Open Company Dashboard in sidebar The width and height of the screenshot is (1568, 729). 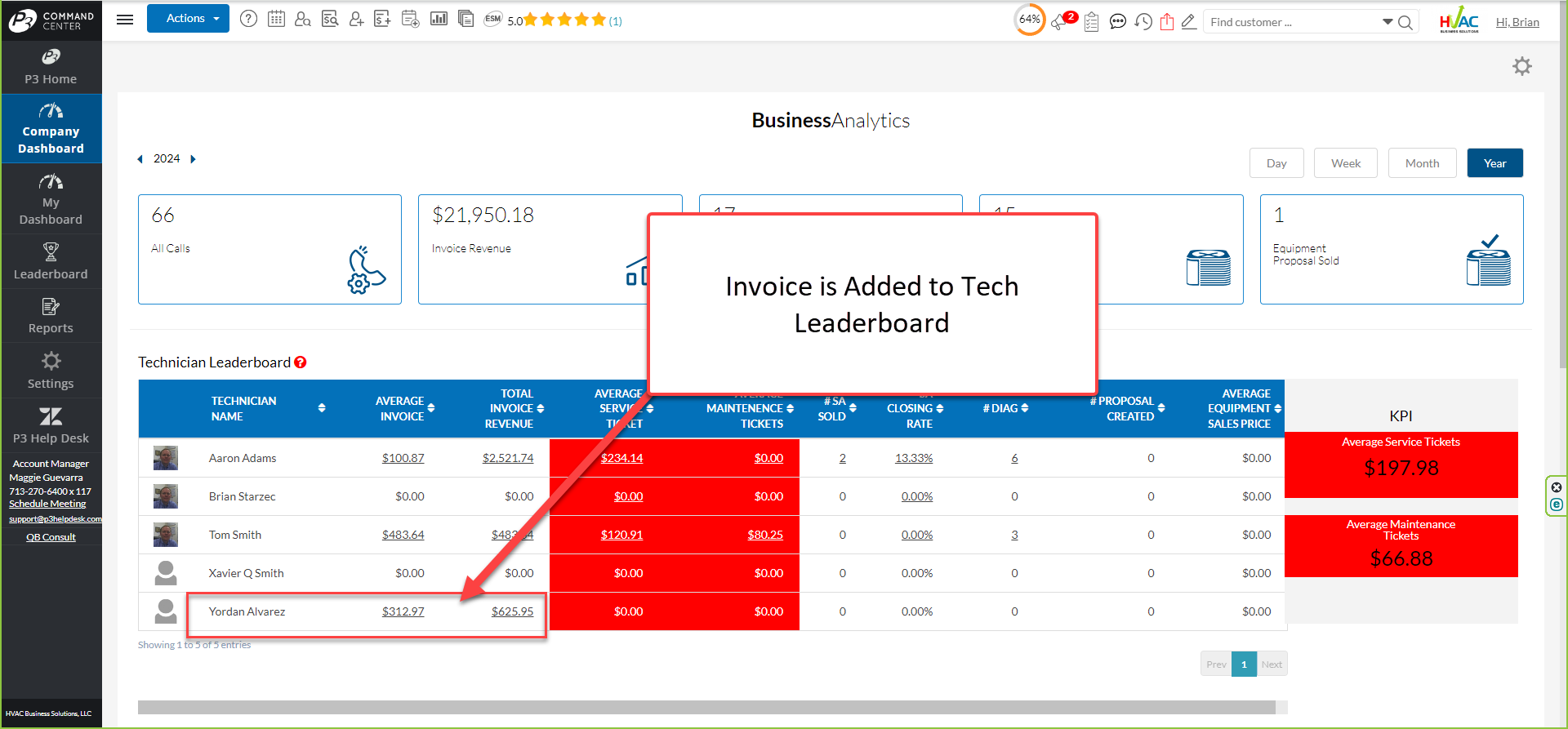[x=51, y=129]
